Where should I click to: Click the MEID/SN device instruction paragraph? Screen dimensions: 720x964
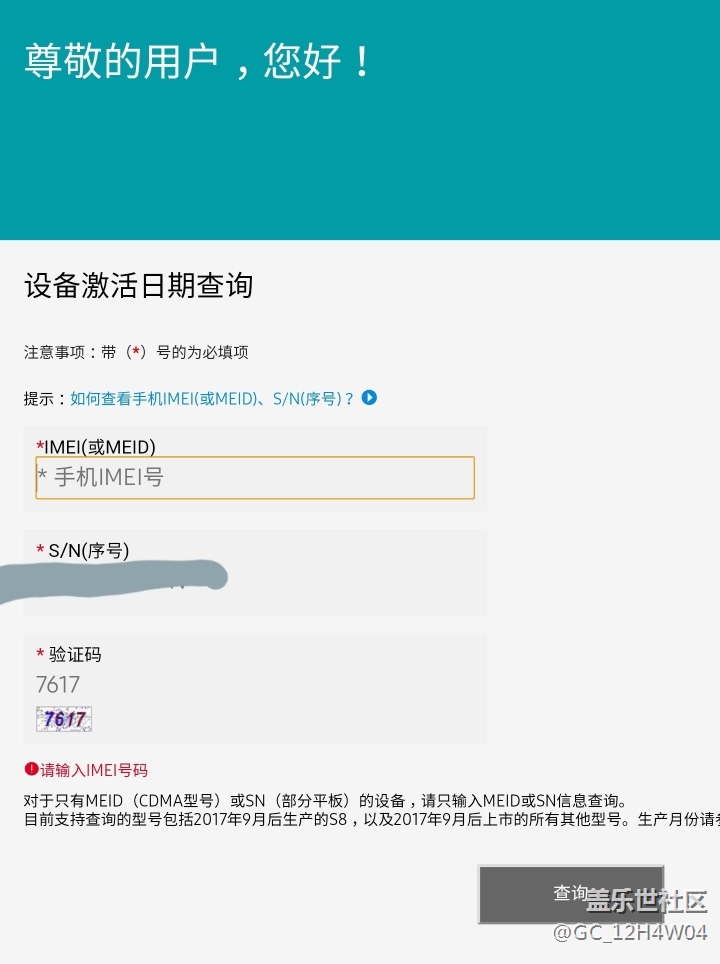click(x=325, y=801)
